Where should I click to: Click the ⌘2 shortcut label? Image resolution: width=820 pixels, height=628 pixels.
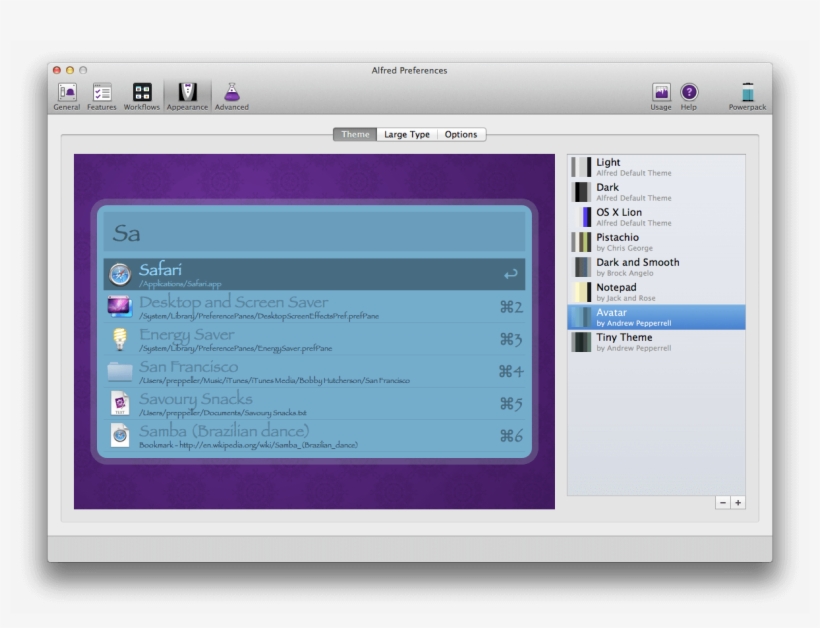pos(511,307)
